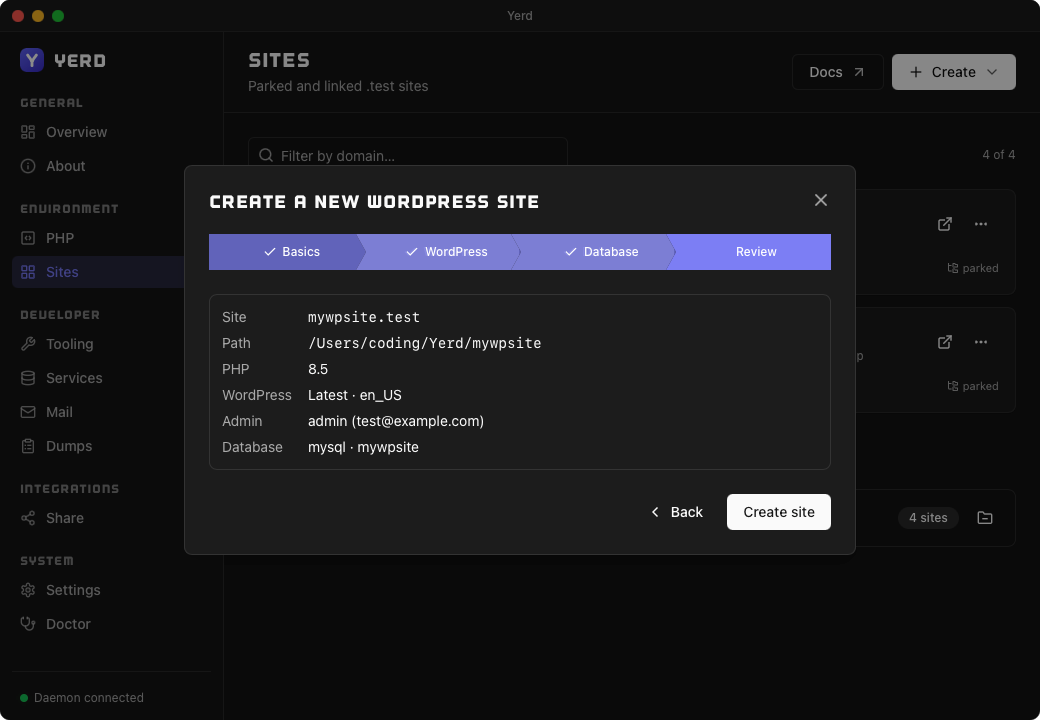Click the 4 sites badge
Viewport: 1040px width, 720px height.
(928, 518)
